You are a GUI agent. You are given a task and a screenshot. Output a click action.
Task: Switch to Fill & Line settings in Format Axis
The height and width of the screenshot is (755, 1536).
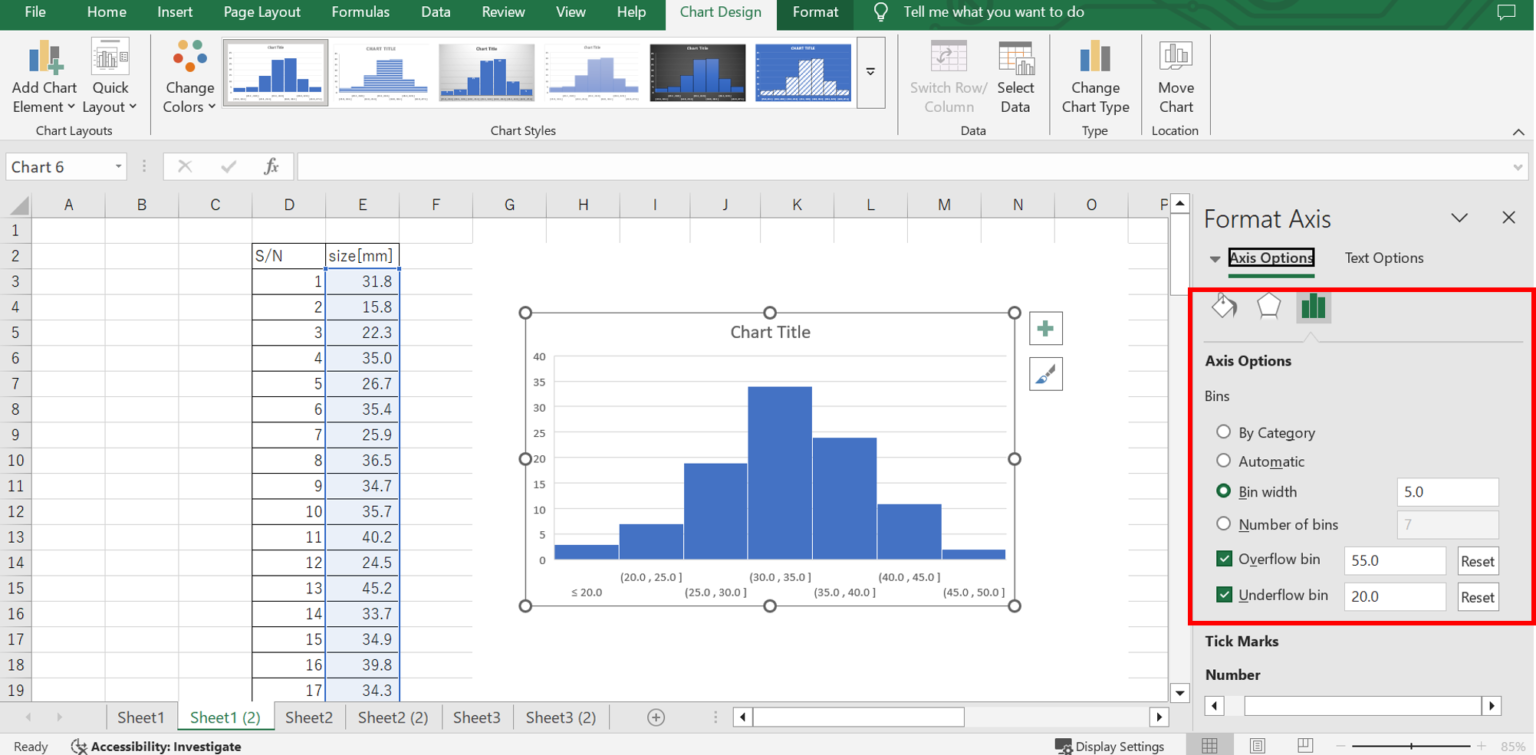pos(1224,306)
